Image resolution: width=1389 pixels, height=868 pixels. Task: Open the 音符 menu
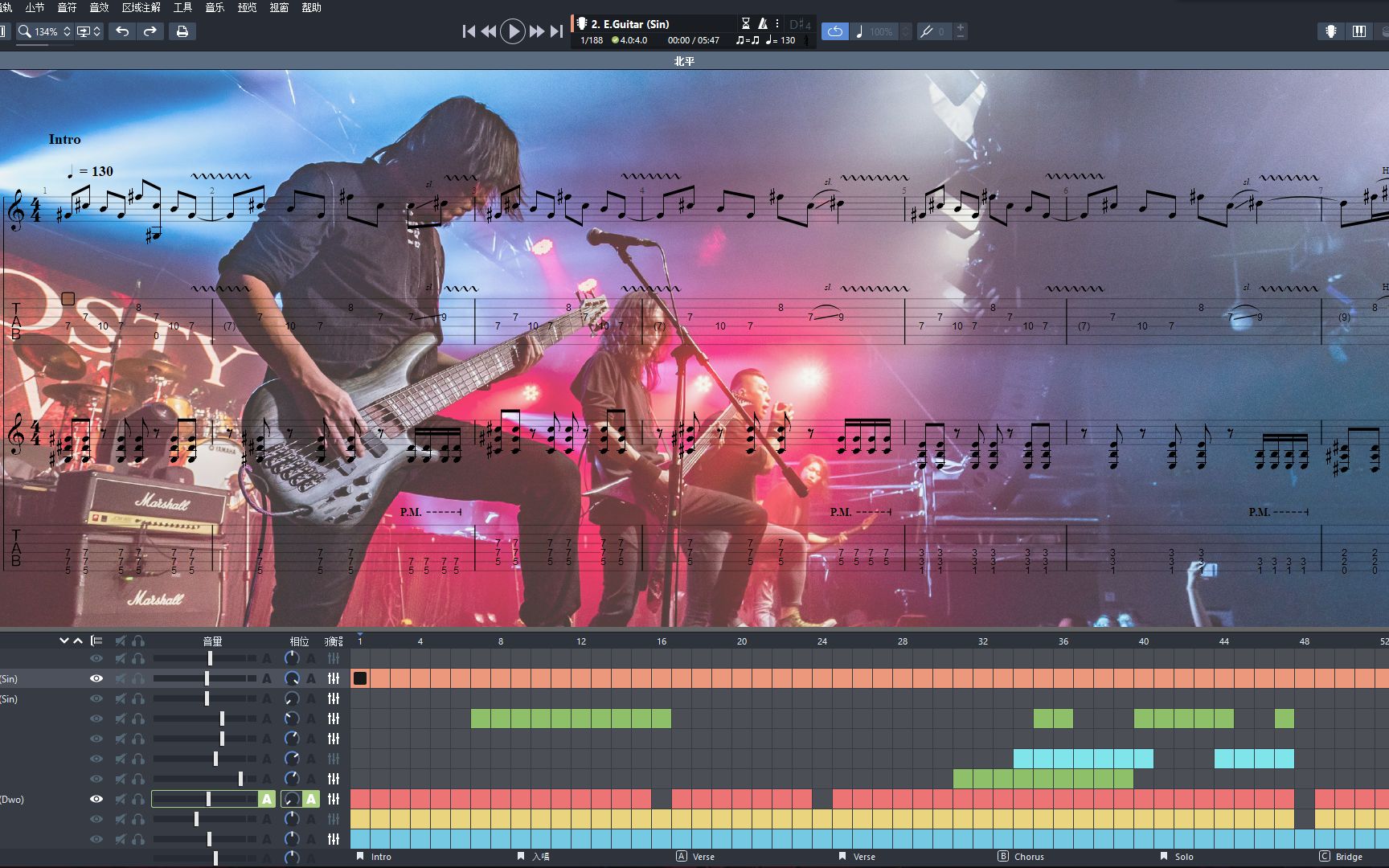coord(67,7)
